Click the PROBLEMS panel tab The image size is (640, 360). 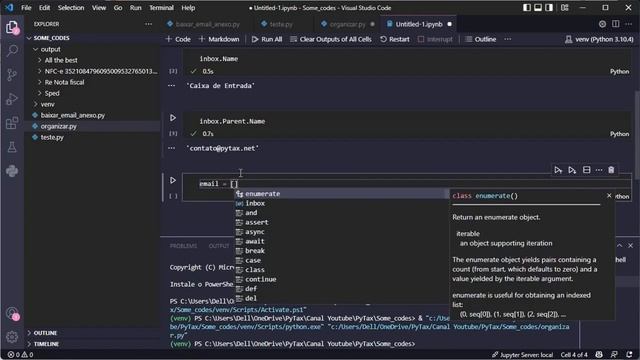coord(183,246)
